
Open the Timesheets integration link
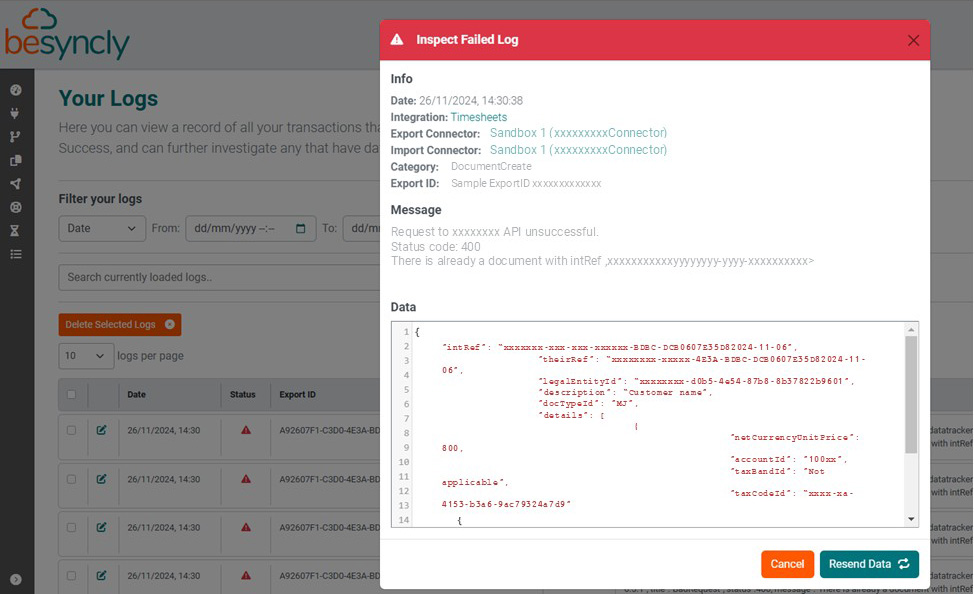pos(478,117)
